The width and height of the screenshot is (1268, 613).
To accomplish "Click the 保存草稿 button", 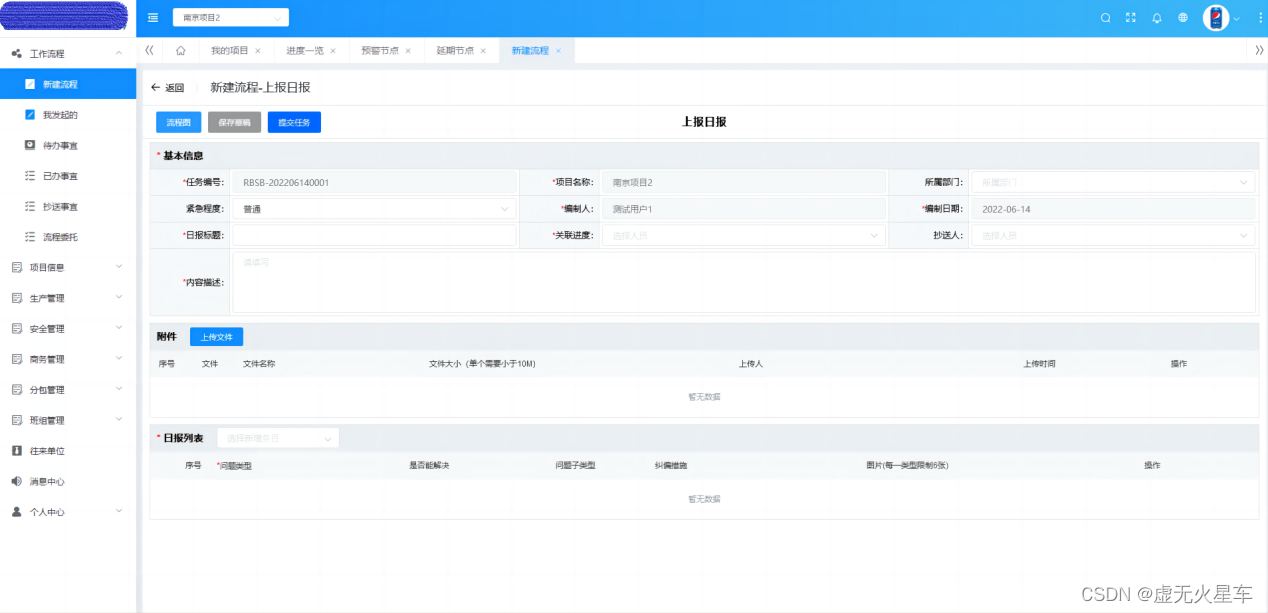I will [234, 122].
